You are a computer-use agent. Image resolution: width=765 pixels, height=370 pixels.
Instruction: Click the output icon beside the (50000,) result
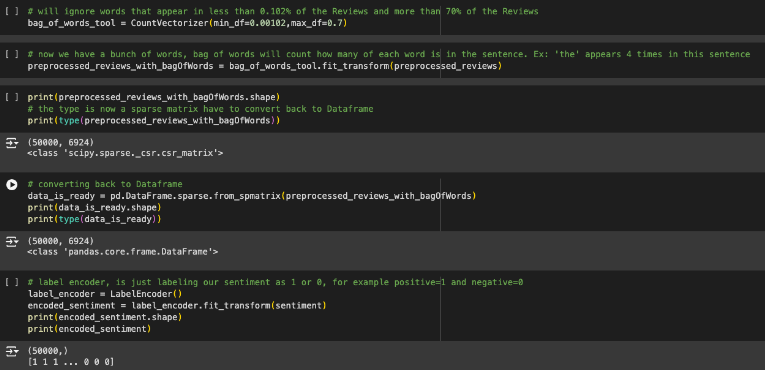(12, 351)
